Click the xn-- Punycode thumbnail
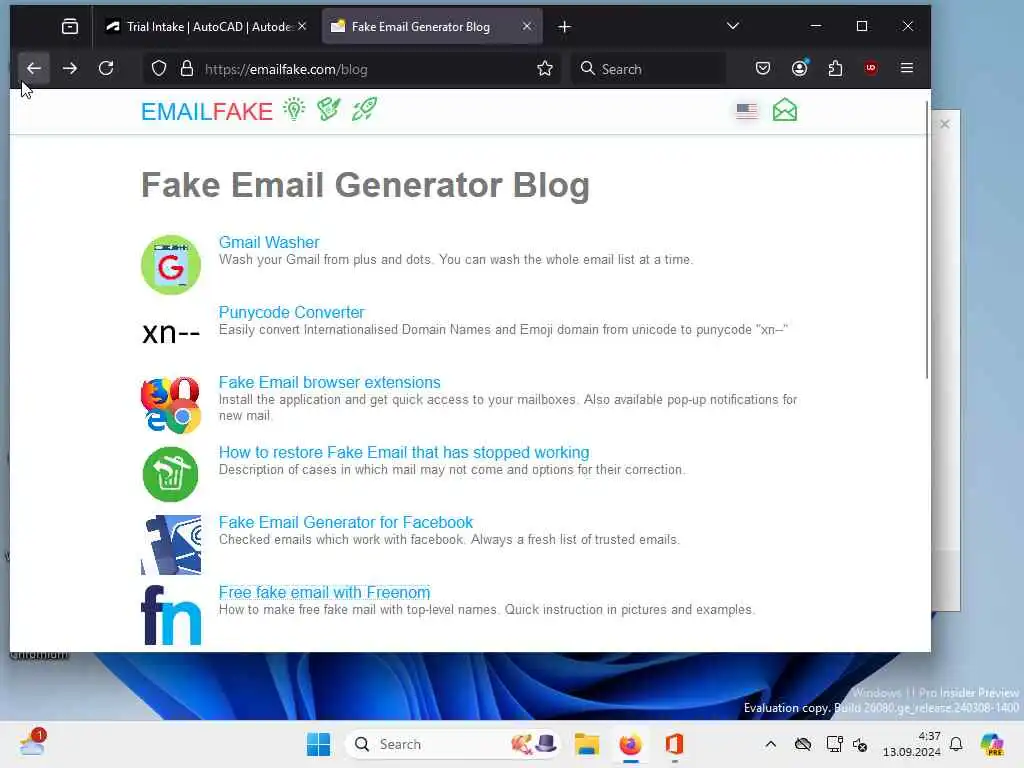Screen dimensions: 1024x768 (x=170, y=333)
